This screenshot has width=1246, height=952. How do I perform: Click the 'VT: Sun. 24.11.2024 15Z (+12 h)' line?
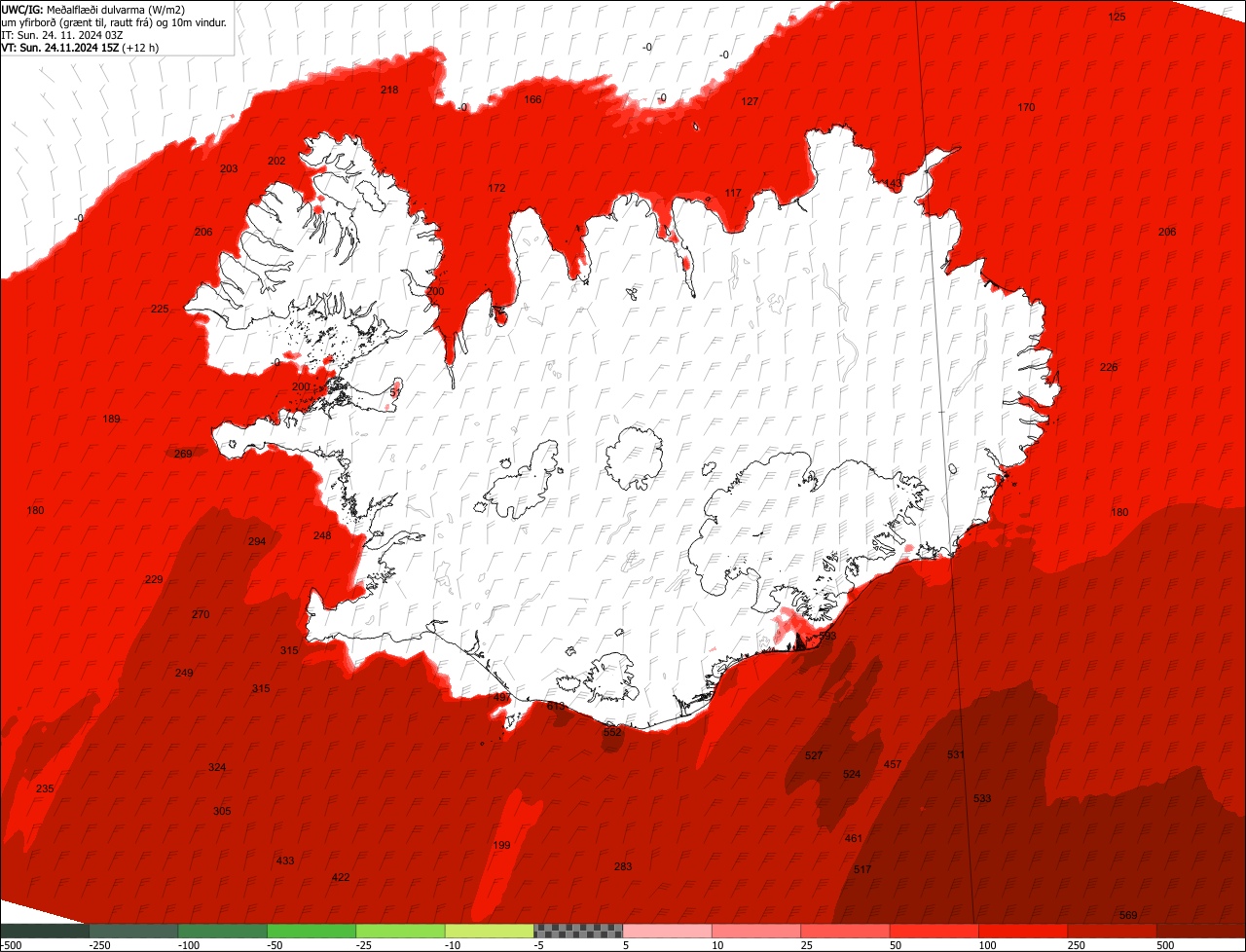(x=81, y=47)
